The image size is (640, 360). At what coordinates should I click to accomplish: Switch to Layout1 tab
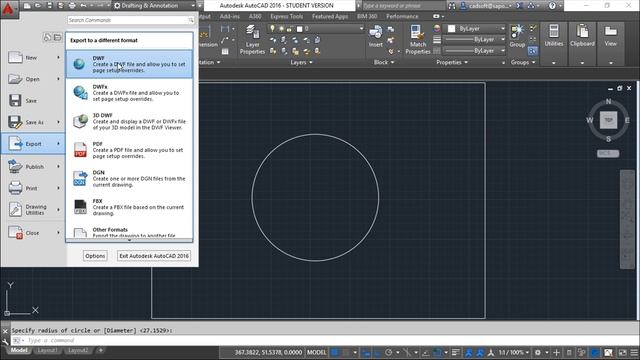[x=47, y=350]
